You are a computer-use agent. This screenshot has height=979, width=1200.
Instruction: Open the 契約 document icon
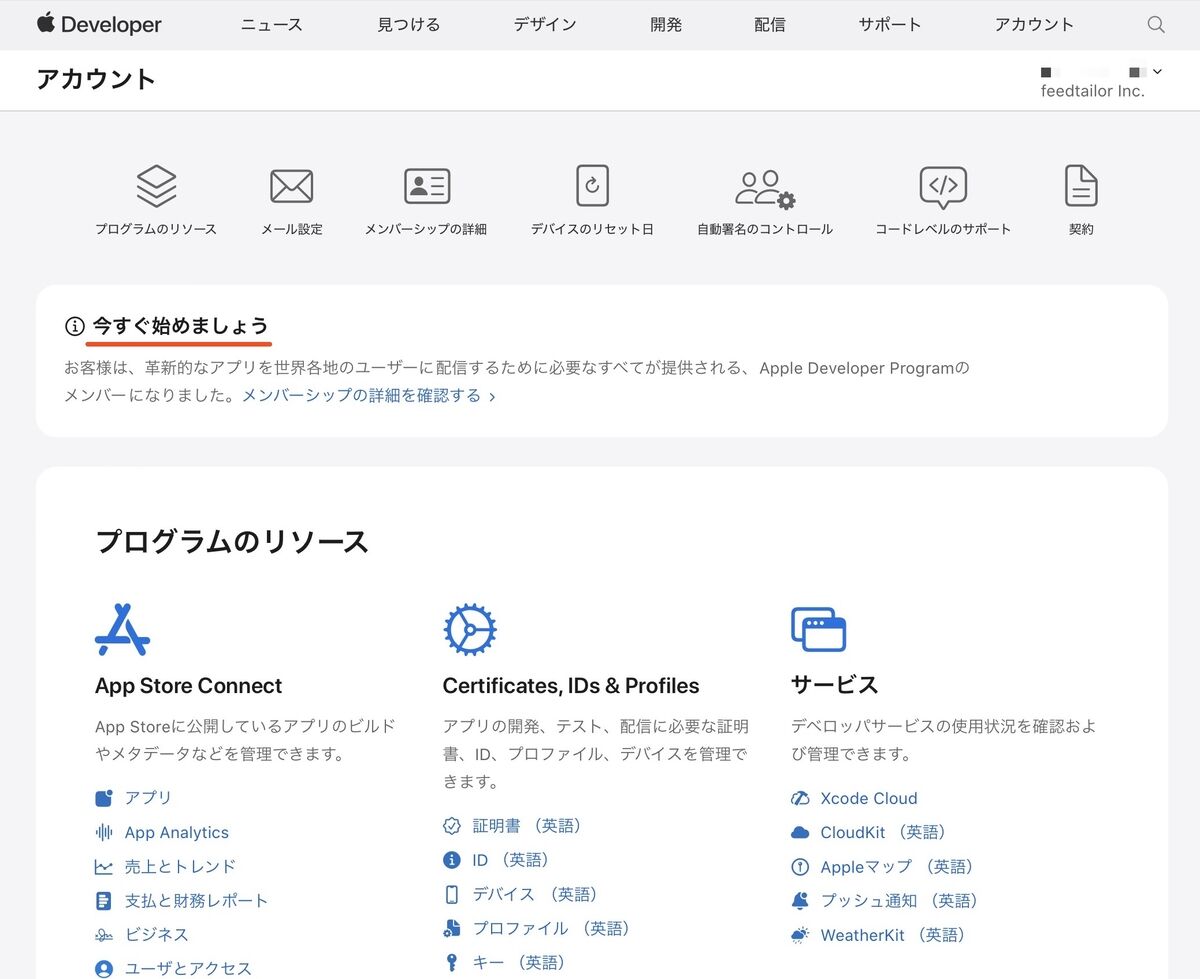(1081, 186)
